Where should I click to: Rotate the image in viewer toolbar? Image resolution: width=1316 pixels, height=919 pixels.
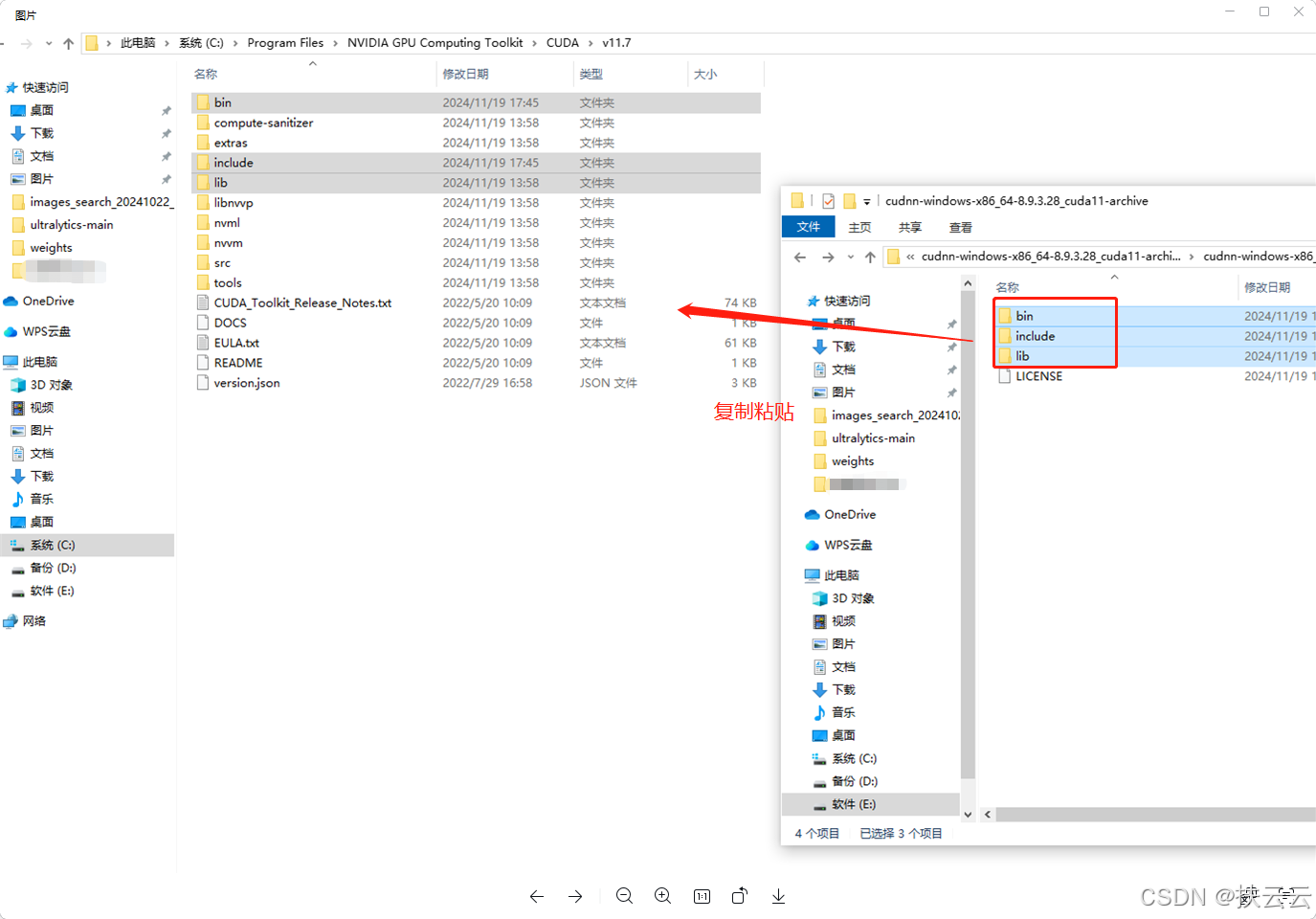point(740,896)
